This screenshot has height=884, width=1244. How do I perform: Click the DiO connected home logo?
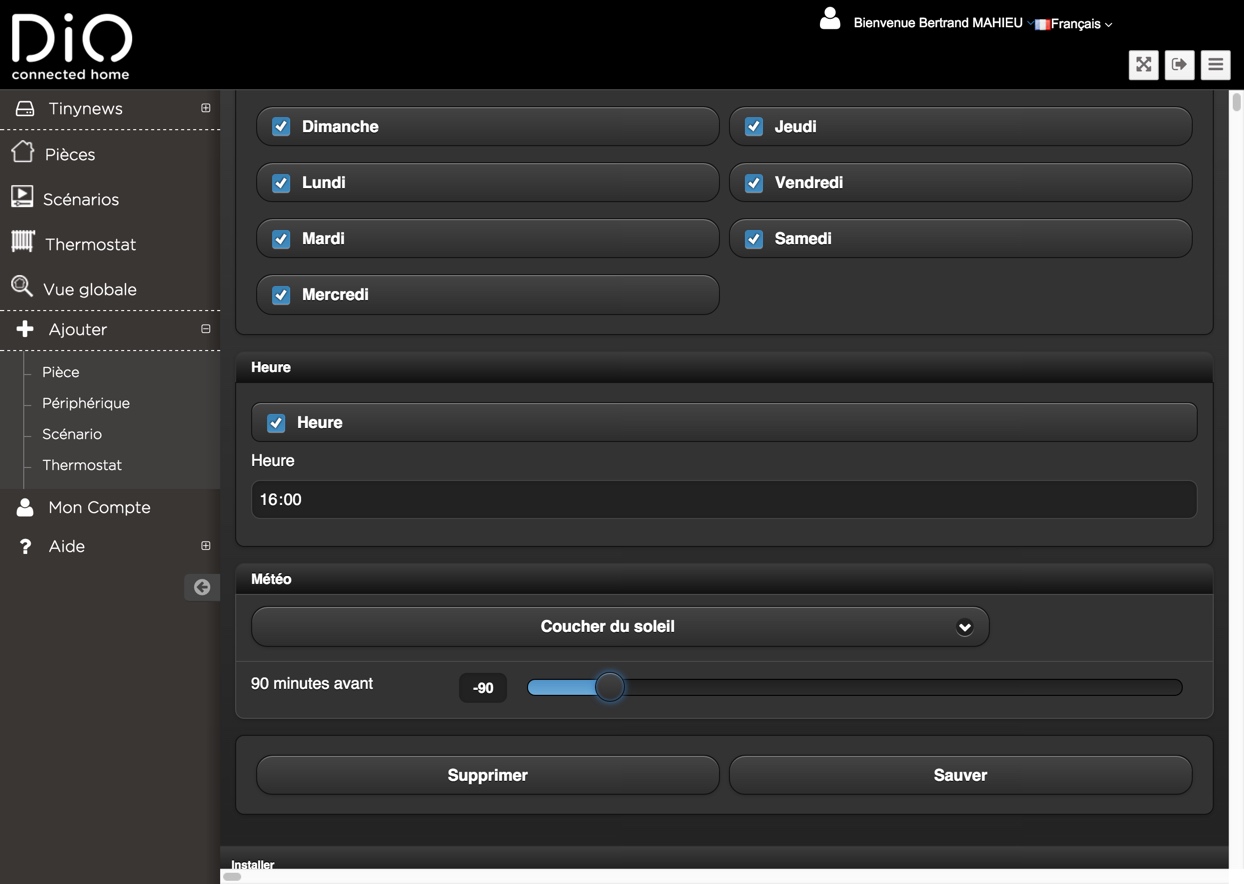tap(71, 46)
